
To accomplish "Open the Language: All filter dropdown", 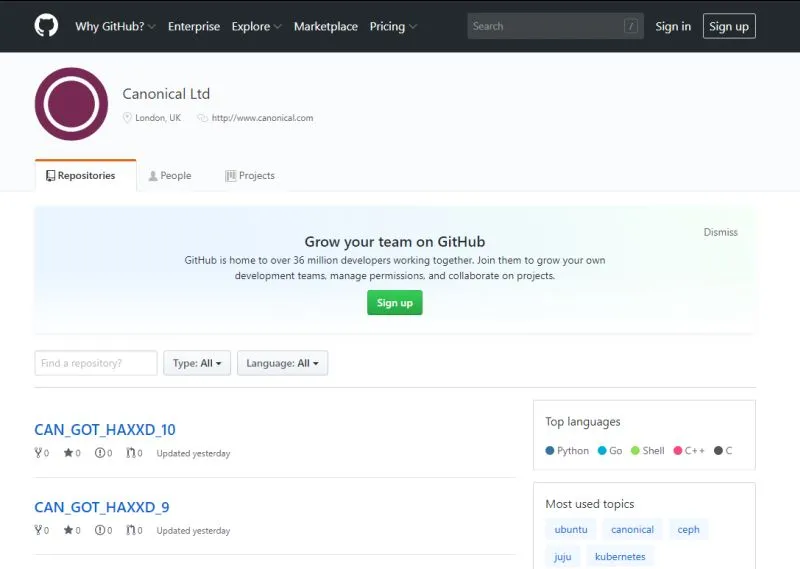I will point(282,363).
